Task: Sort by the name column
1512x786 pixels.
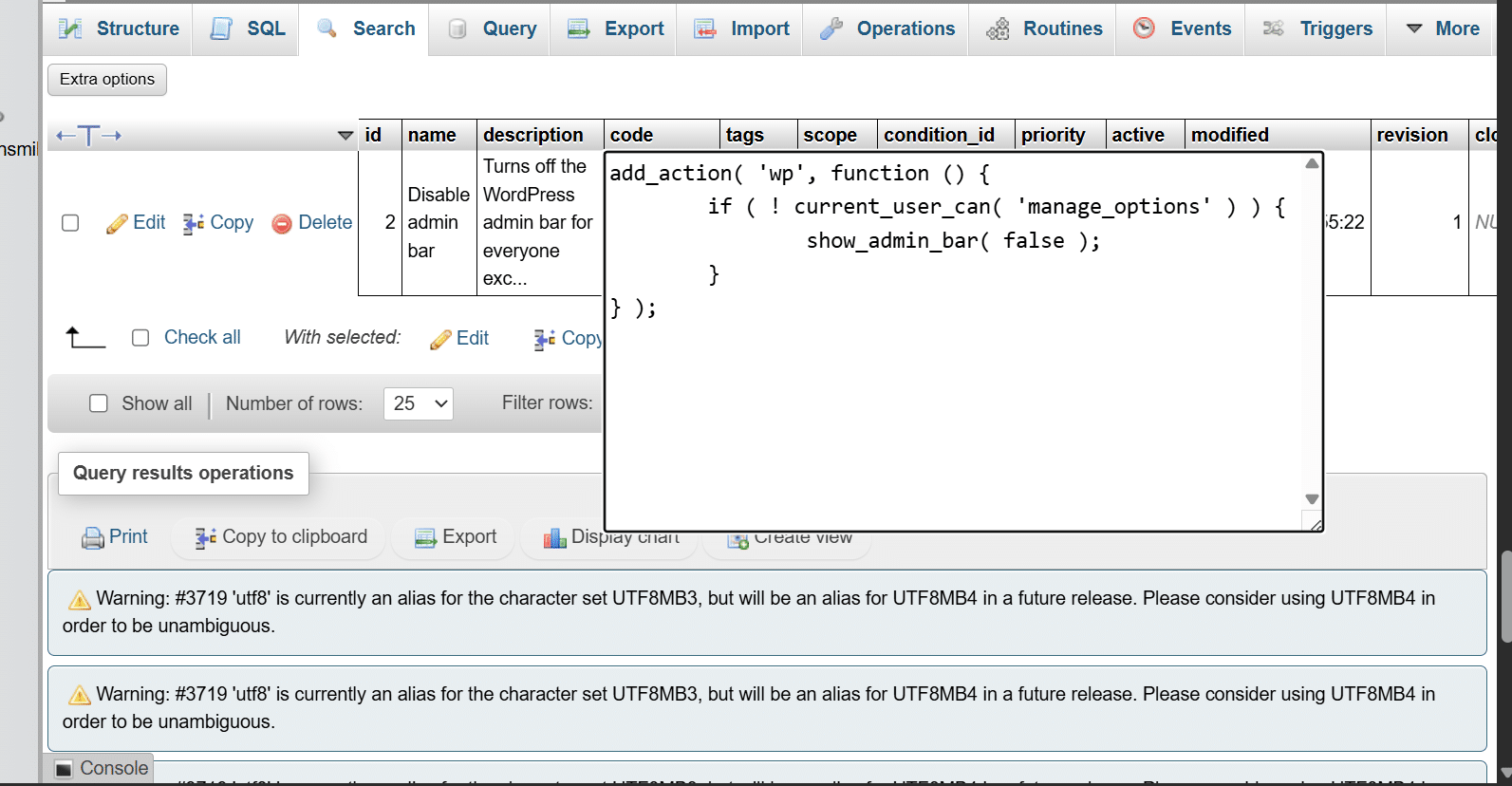Action: click(432, 135)
